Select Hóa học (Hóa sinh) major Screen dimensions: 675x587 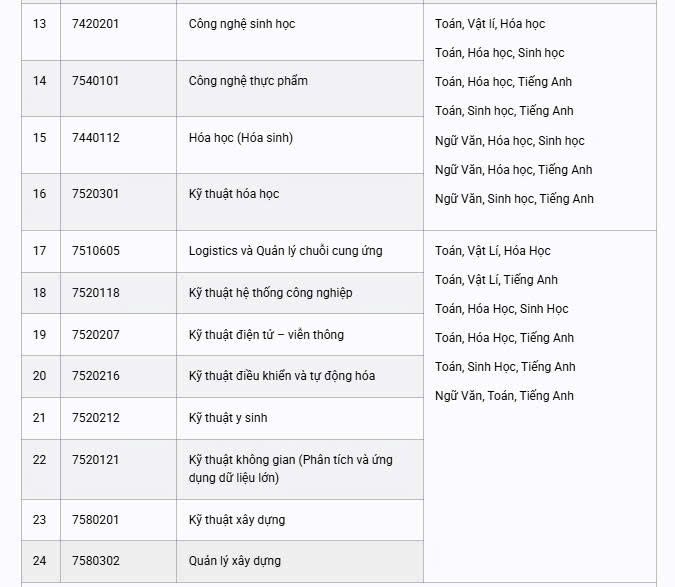click(241, 138)
